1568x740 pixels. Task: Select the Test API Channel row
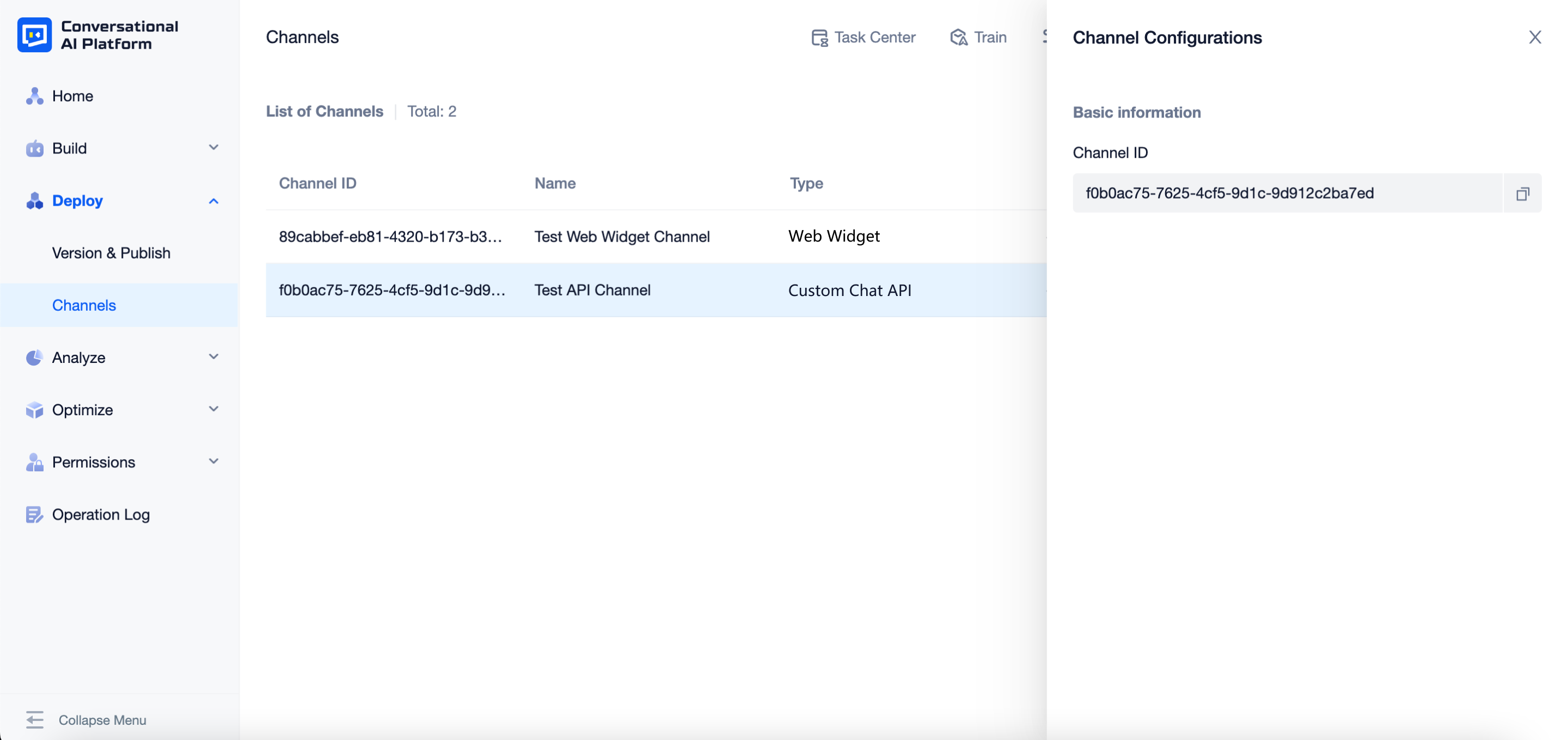[655, 290]
